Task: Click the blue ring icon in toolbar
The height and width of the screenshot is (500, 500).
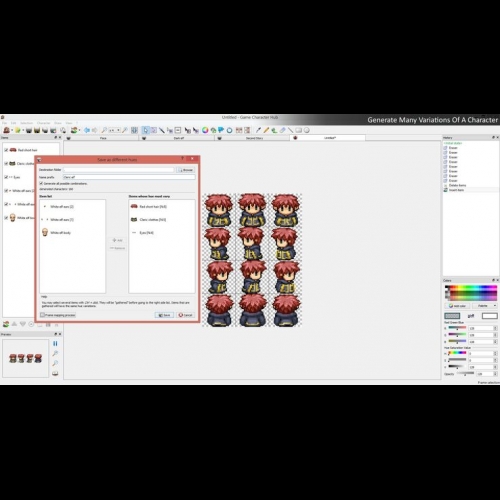Action: coord(229,130)
